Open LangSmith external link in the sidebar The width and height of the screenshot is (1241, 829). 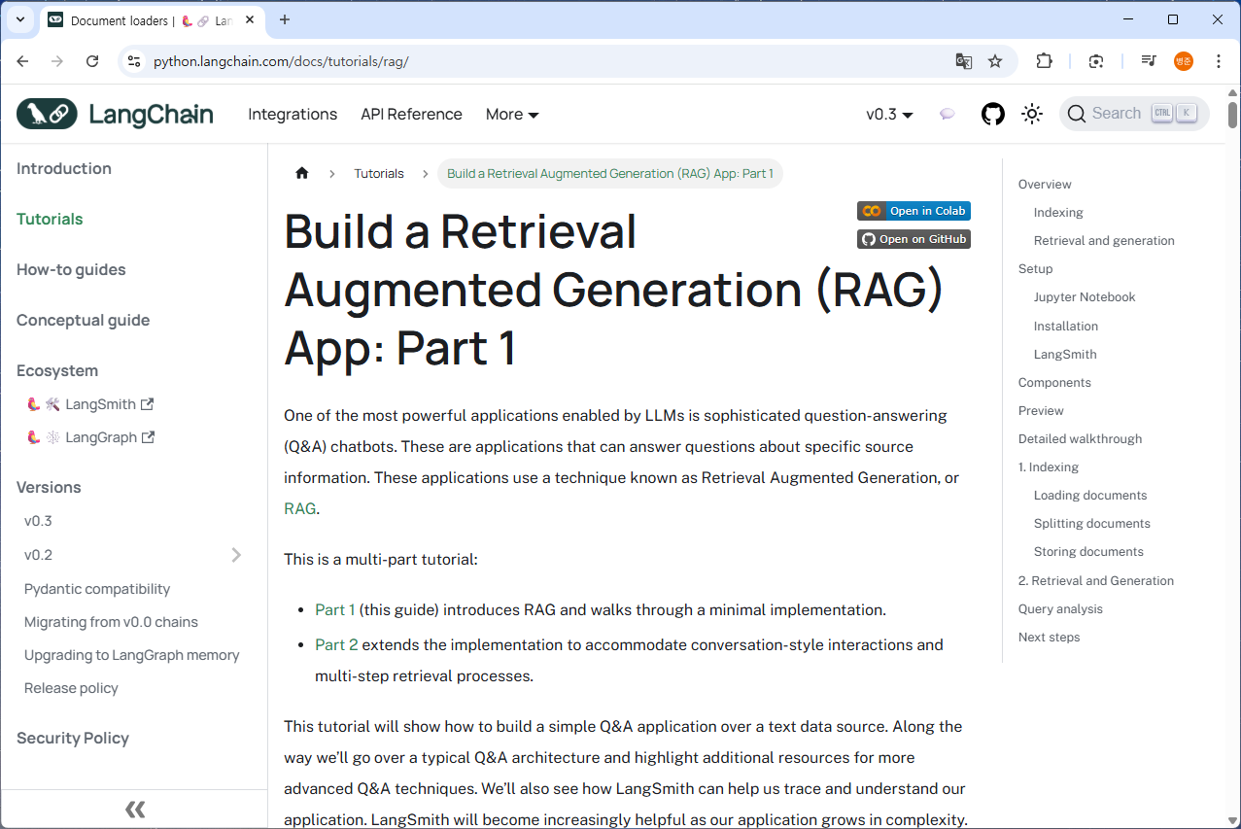click(x=90, y=404)
